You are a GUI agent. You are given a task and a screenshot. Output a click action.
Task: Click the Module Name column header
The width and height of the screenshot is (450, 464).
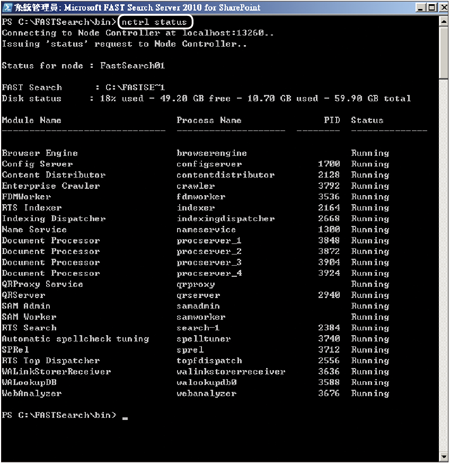(x=32, y=120)
